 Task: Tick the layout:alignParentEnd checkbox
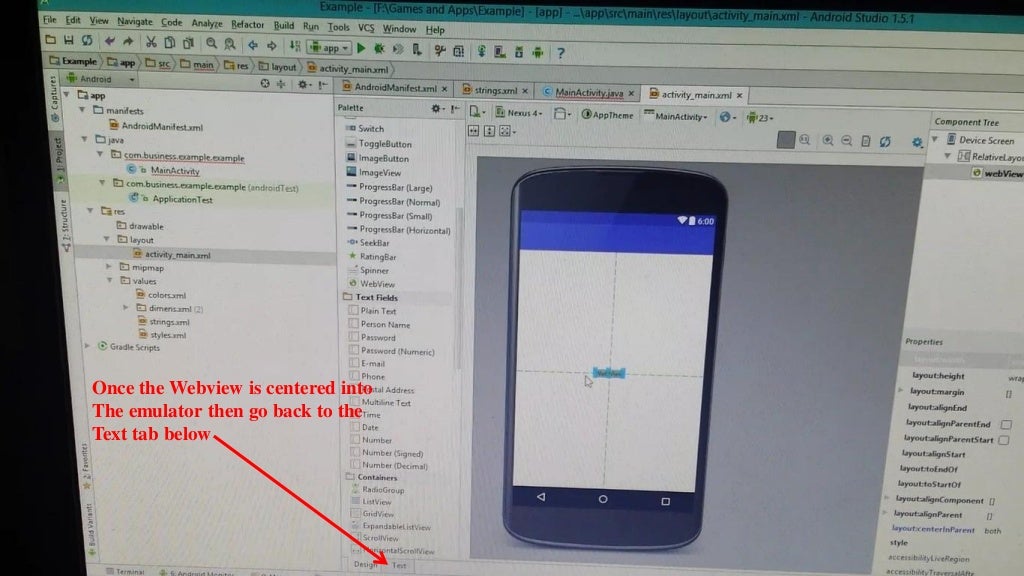point(1006,424)
